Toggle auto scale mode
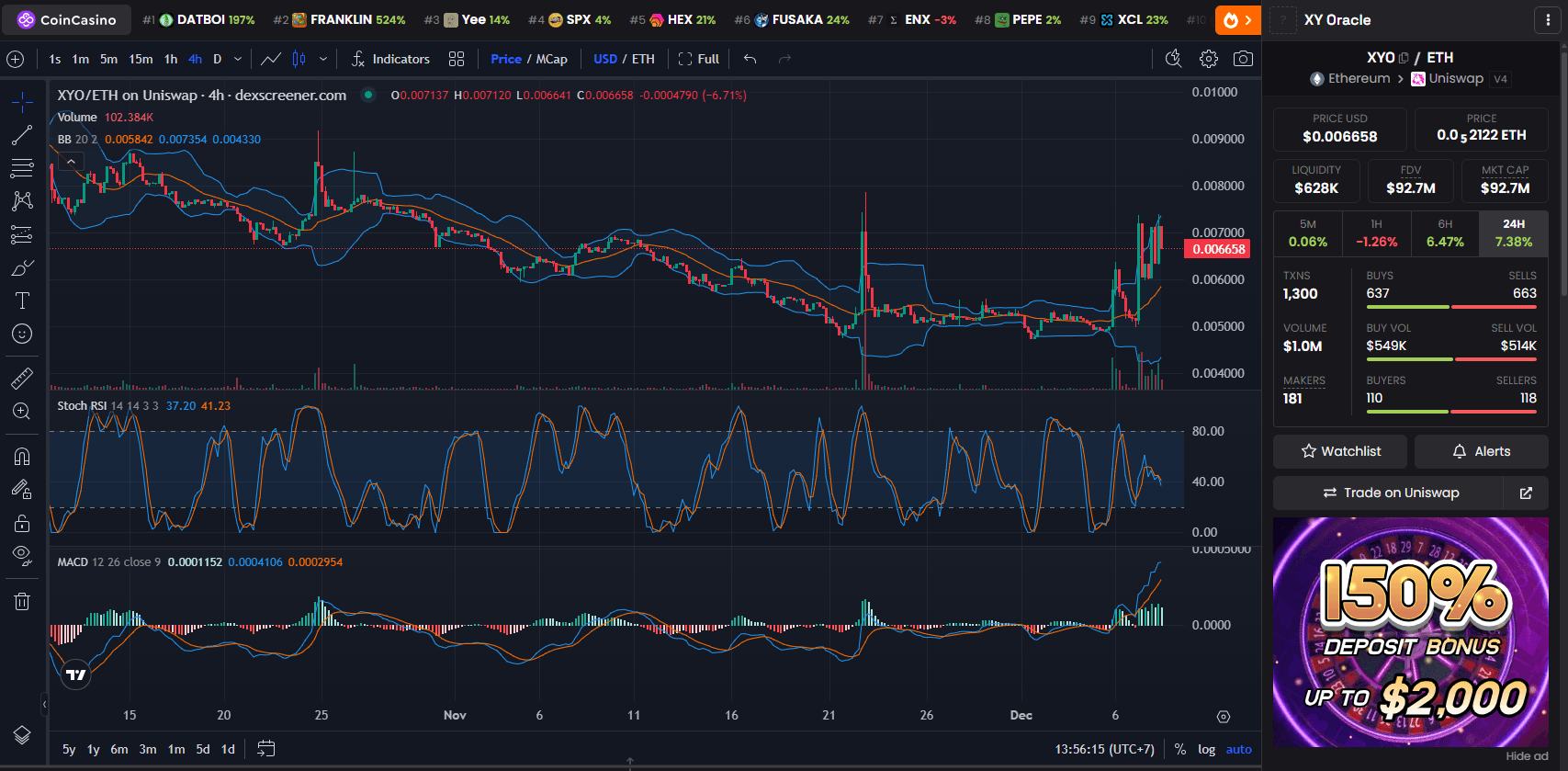This screenshot has height=771, width=1568. click(1239, 749)
